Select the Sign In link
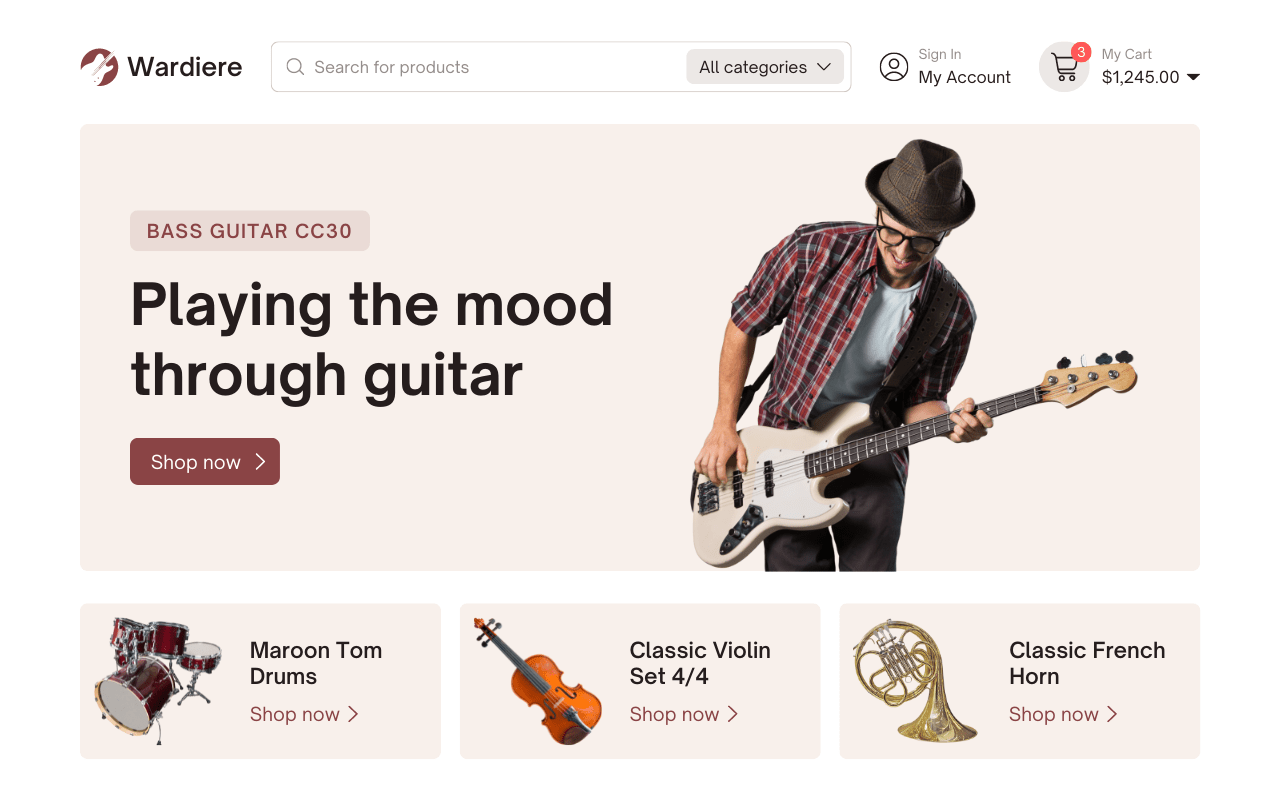This screenshot has width=1280, height=800. tap(940, 54)
